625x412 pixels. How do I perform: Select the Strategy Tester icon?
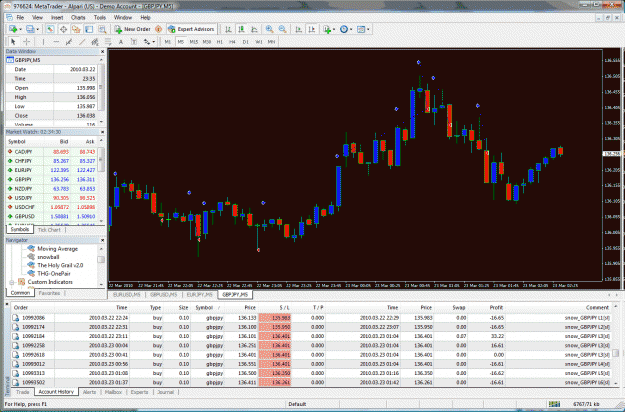(x=102, y=29)
